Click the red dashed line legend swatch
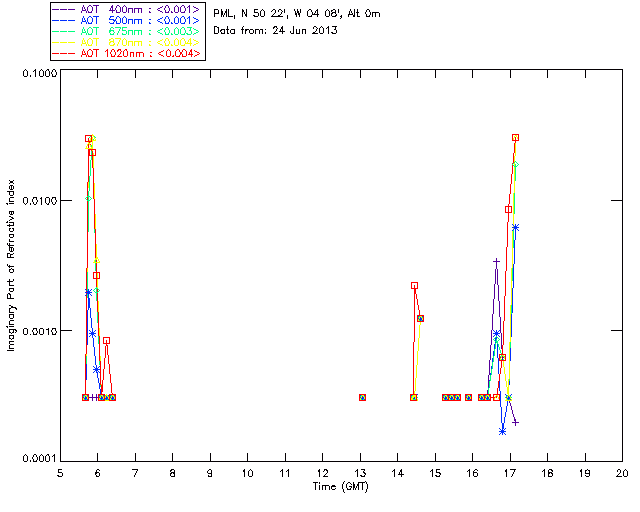This screenshot has height=512, width=640. coord(64,53)
